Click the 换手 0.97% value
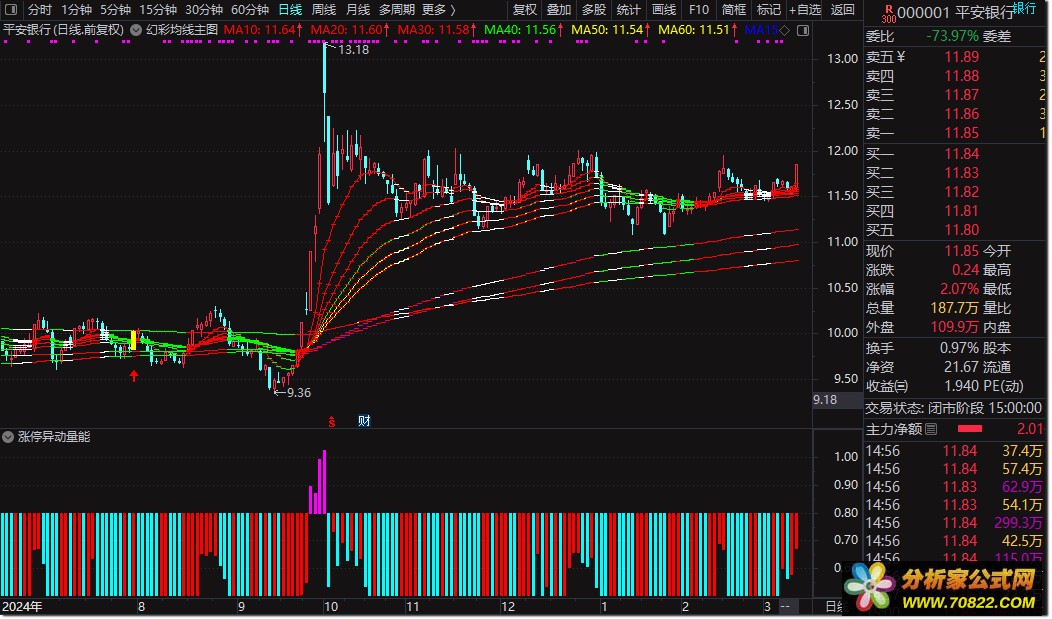This screenshot has width=1052, height=619. click(x=959, y=348)
